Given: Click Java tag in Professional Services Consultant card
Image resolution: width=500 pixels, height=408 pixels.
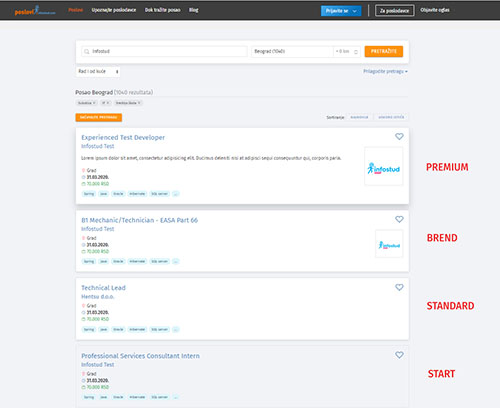Looking at the screenshot, I should point(104,397).
